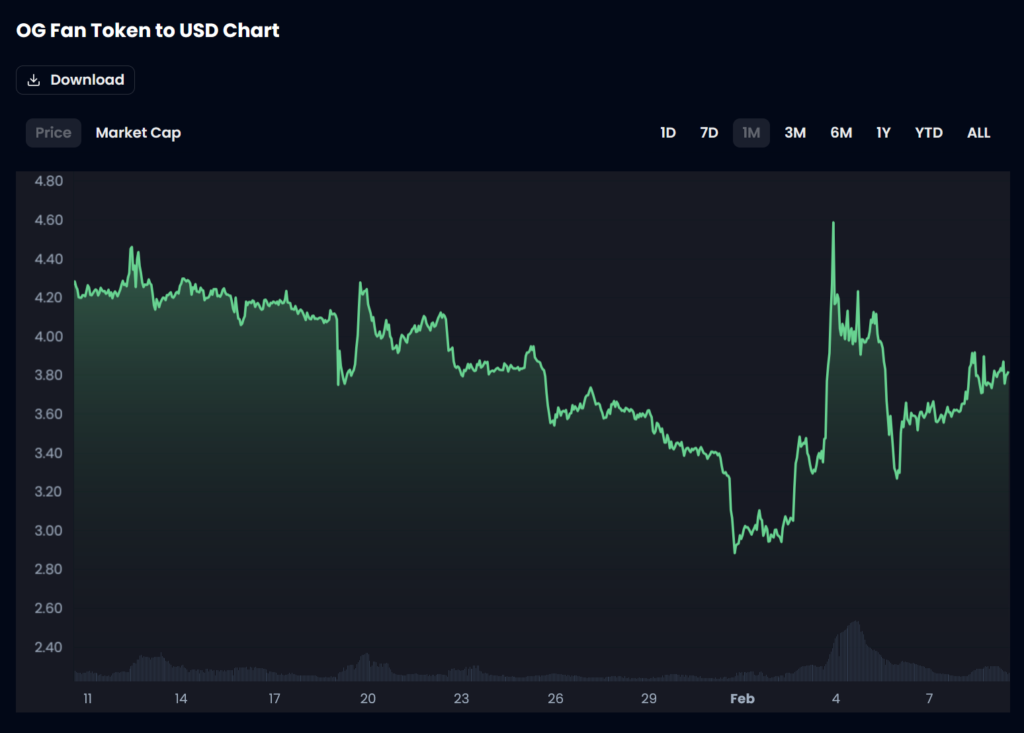1024x733 pixels.
Task: Switch to the Price tab
Action: coord(53,133)
